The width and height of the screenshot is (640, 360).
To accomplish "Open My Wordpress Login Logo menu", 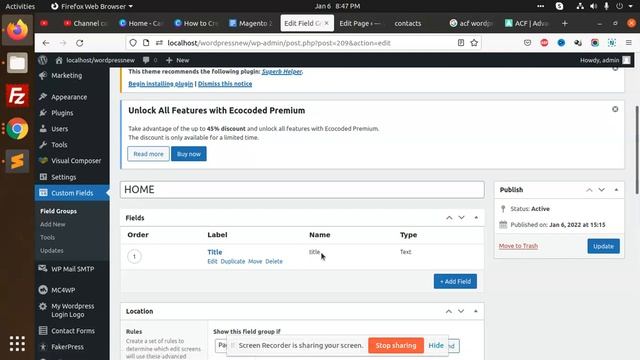I will click(72, 310).
